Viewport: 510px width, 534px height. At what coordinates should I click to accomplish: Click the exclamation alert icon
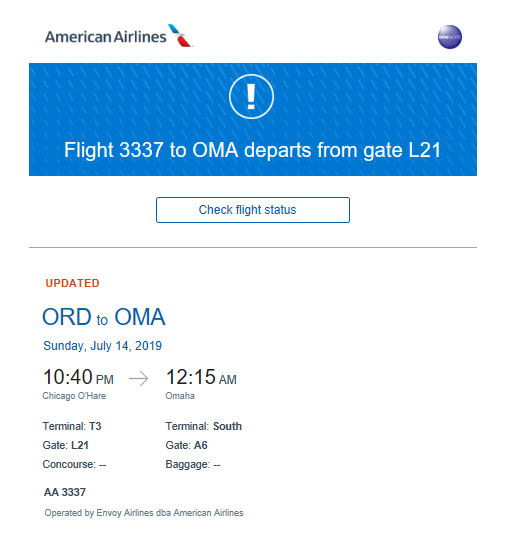tap(251, 96)
